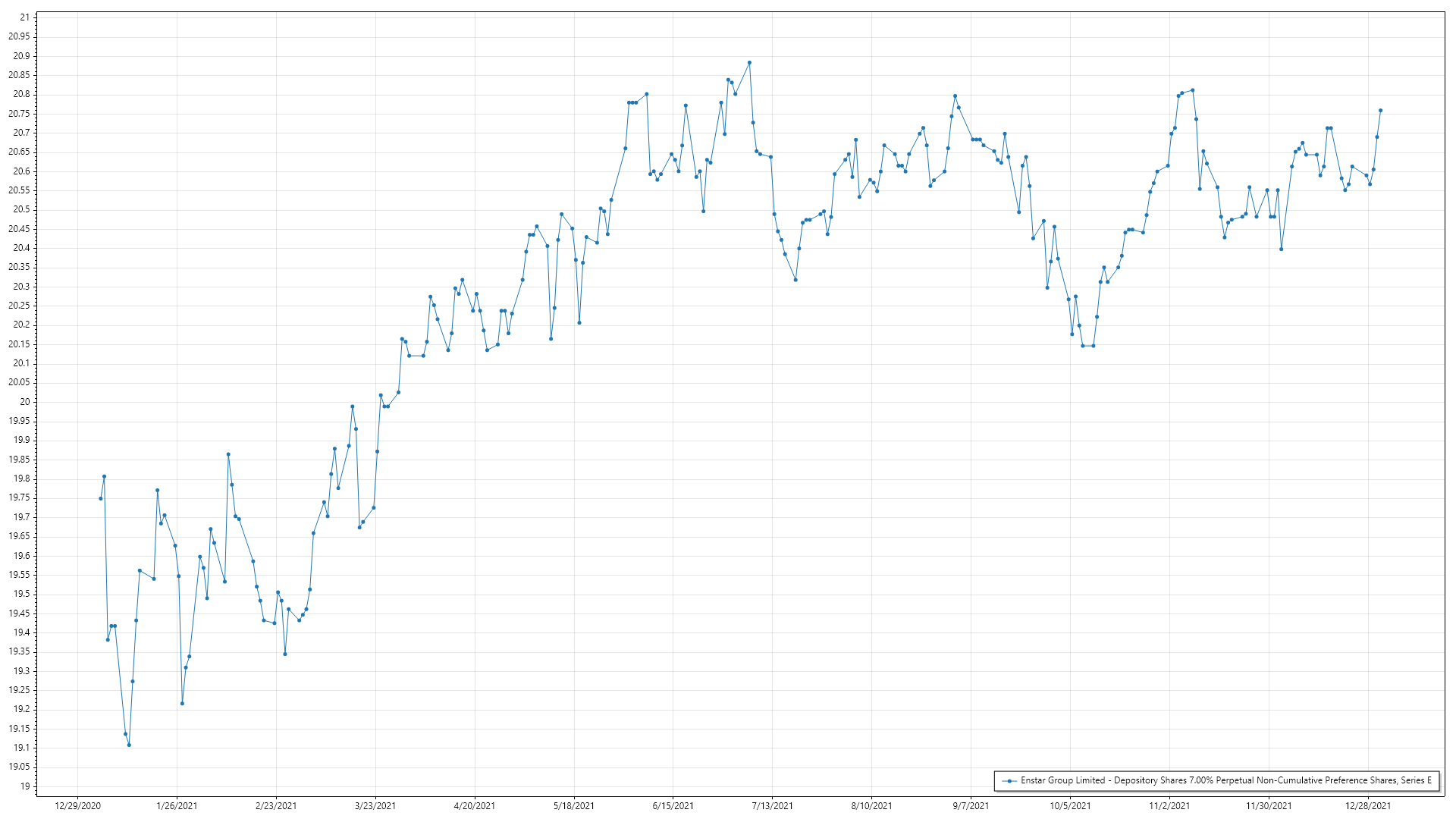Image resolution: width=1456 pixels, height=819 pixels.
Task: Click the 21 y-axis value label
Action: click(25, 17)
